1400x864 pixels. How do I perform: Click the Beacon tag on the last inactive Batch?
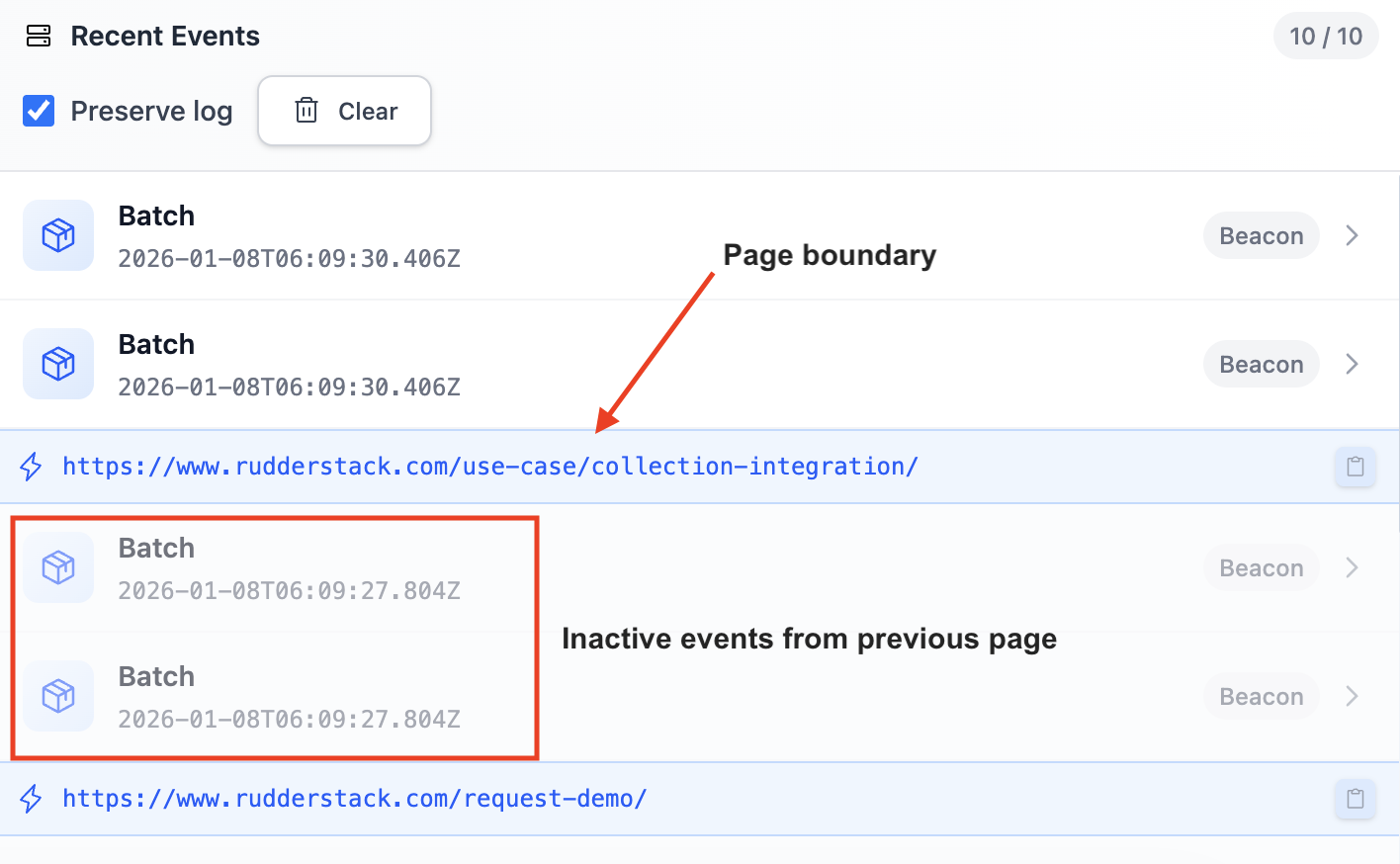click(1261, 696)
